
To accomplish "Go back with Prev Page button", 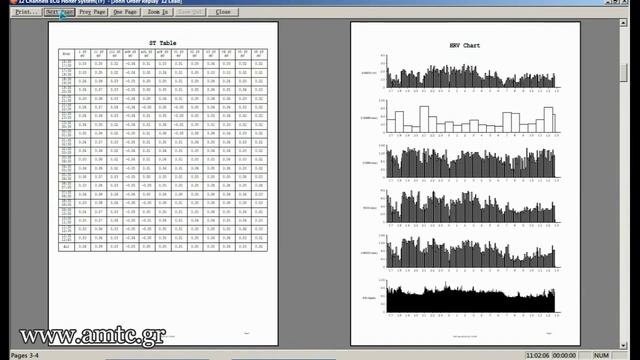I will [92, 12].
